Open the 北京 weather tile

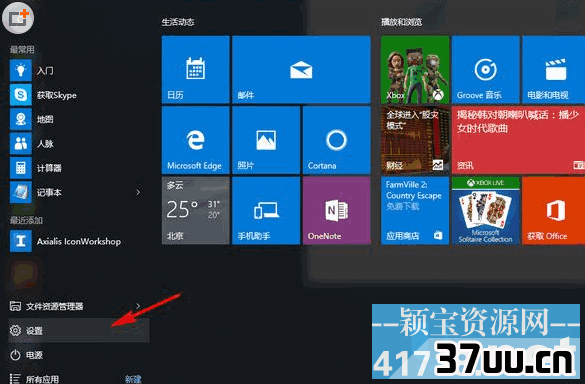tap(195, 210)
